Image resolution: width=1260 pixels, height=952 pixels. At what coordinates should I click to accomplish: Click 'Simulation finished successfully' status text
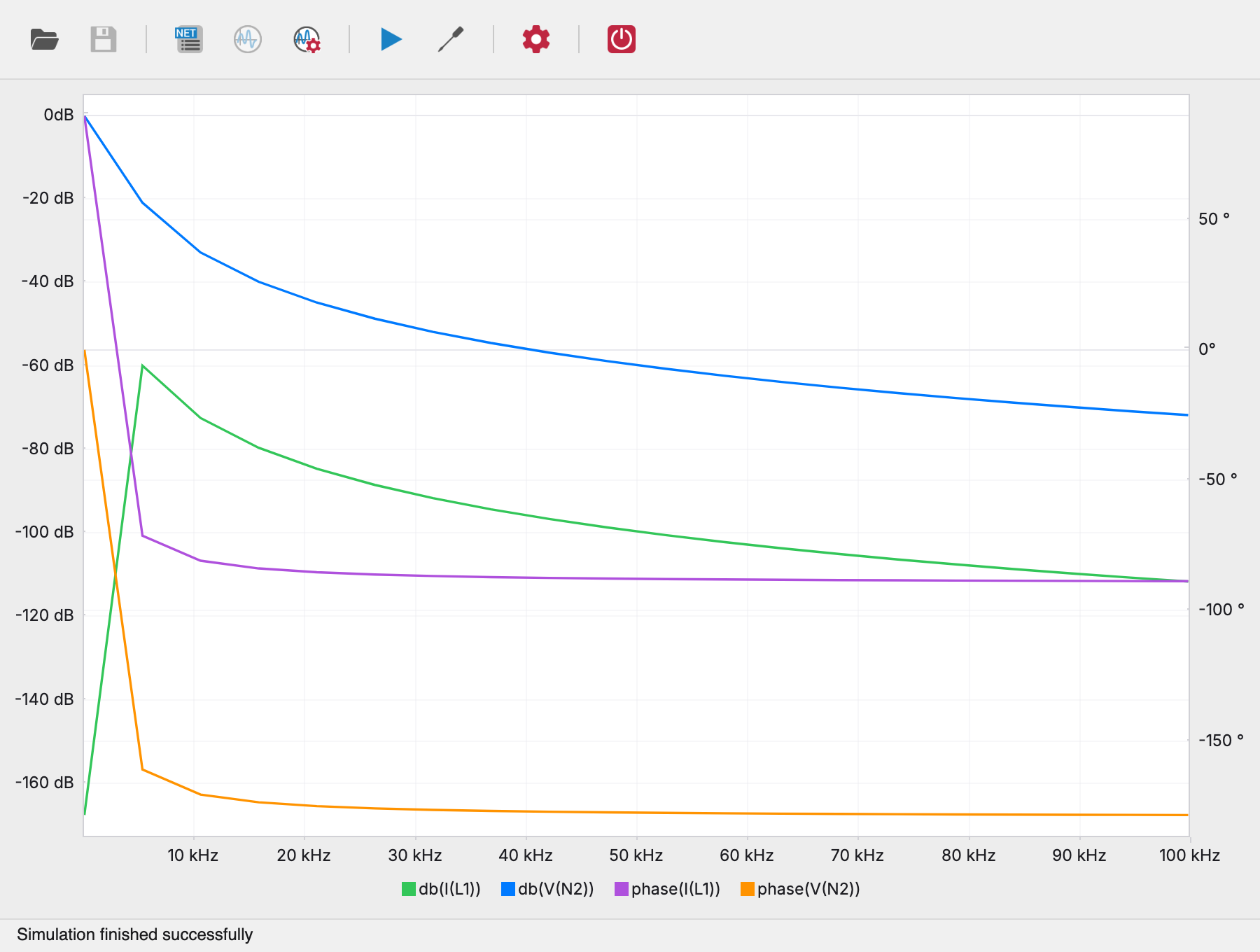pos(135,934)
